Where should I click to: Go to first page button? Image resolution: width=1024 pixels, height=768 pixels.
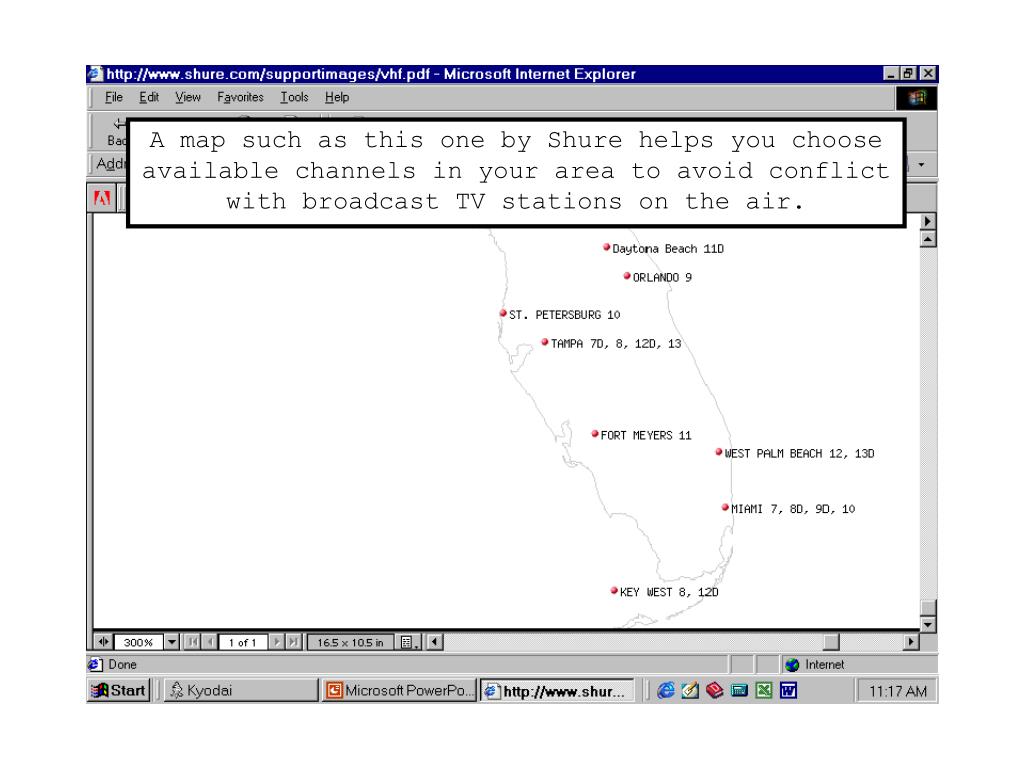[193, 642]
